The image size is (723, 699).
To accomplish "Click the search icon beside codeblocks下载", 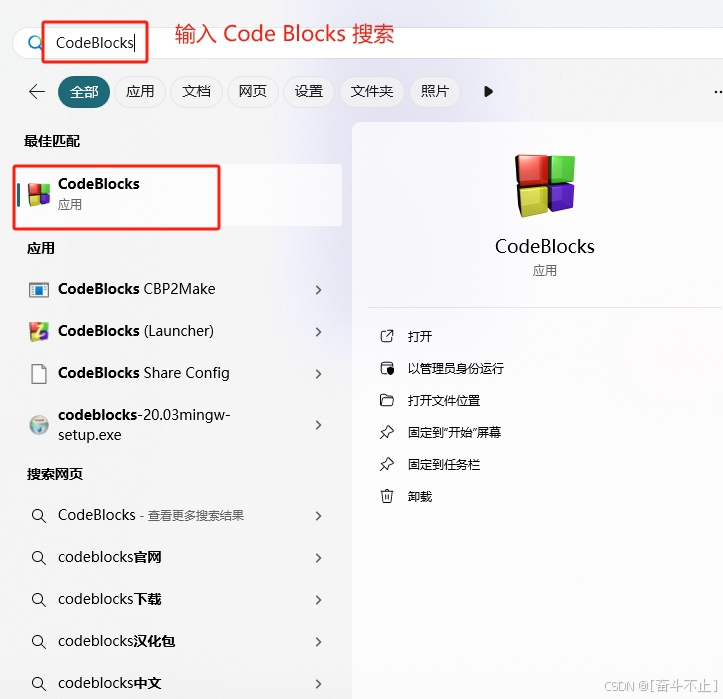I will [x=39, y=600].
